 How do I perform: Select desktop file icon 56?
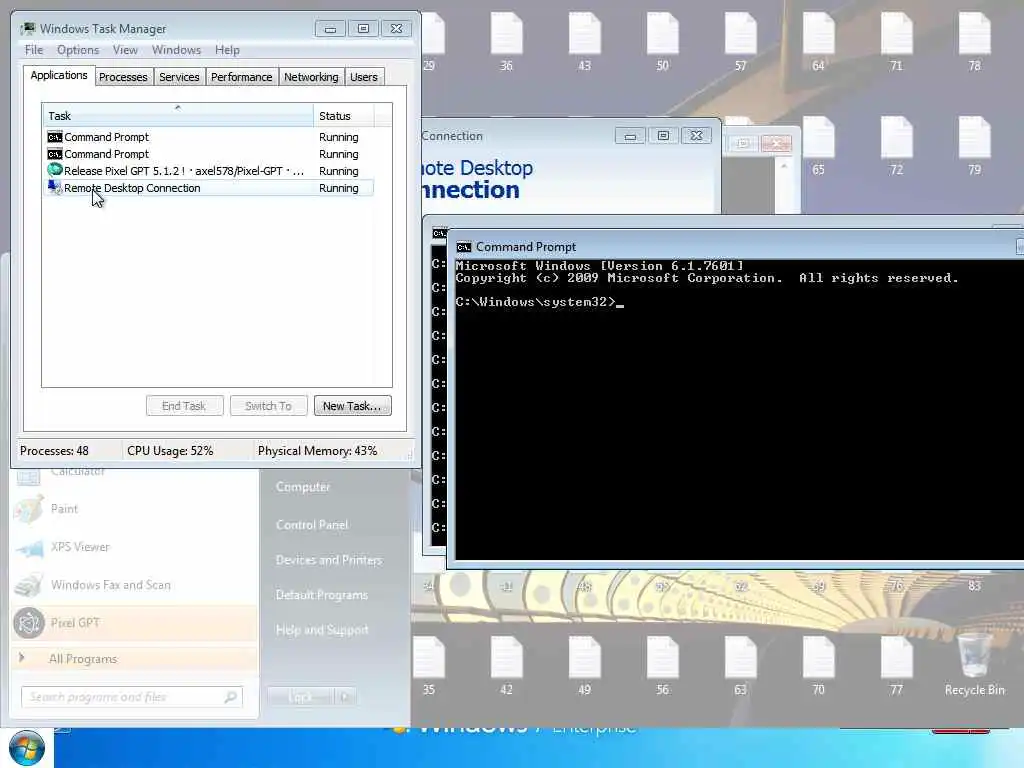[x=662, y=658]
